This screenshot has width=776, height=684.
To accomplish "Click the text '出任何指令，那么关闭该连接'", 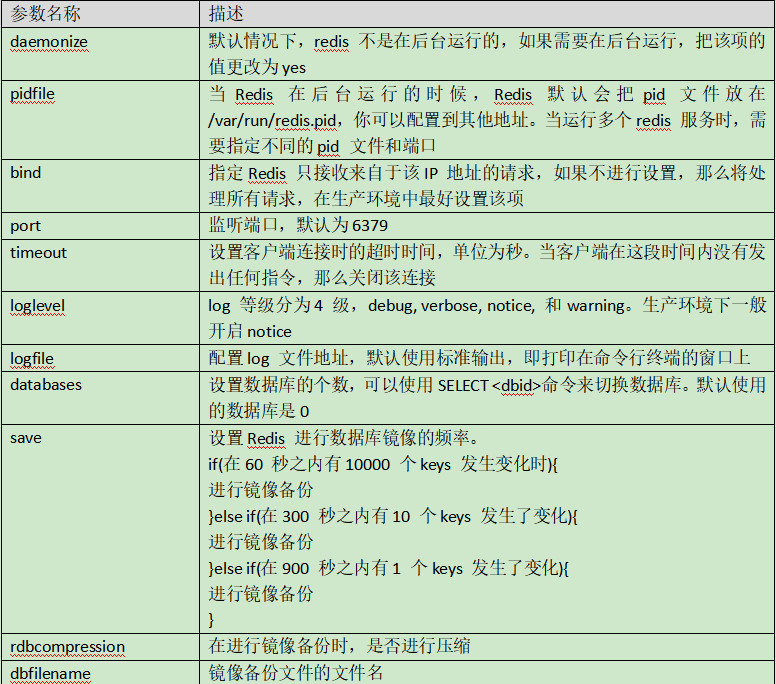I will tap(322, 277).
